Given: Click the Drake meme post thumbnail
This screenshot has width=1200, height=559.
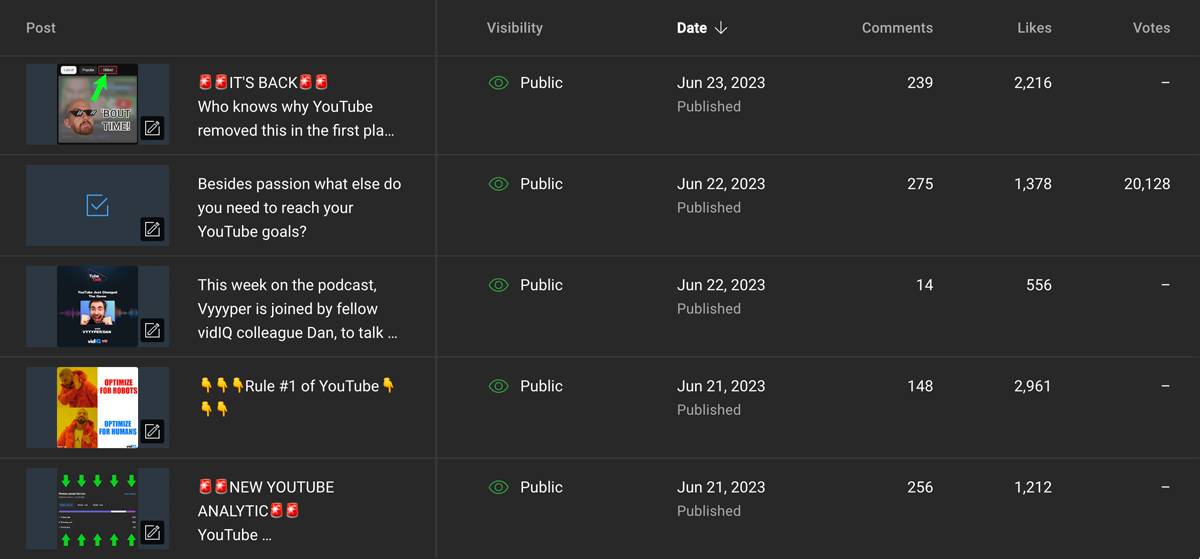Looking at the screenshot, I should (97, 407).
